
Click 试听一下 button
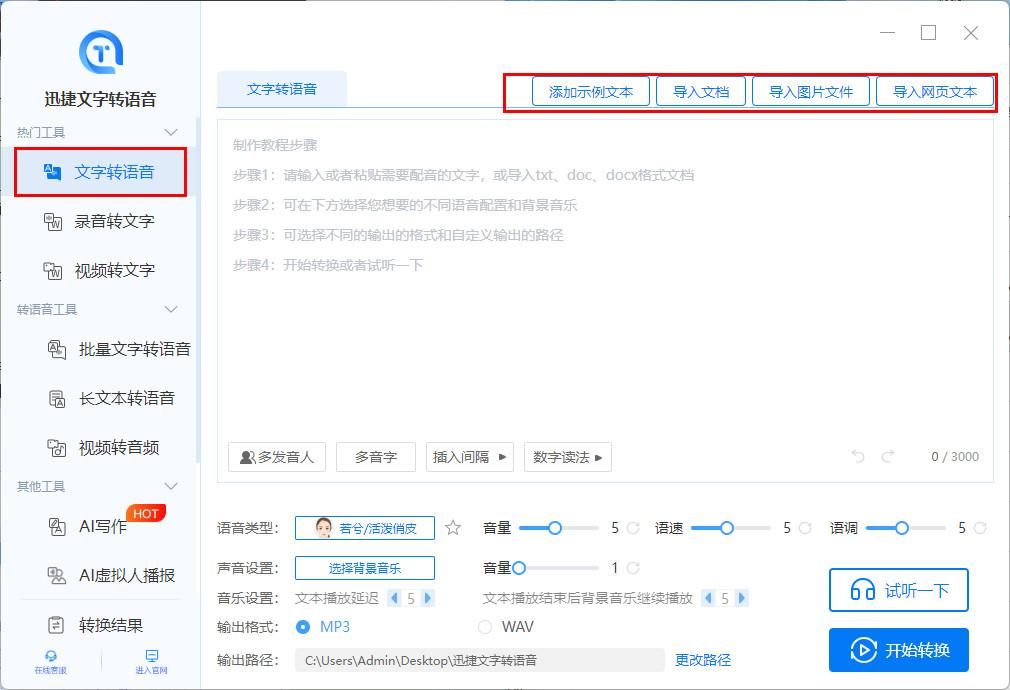[899, 589]
